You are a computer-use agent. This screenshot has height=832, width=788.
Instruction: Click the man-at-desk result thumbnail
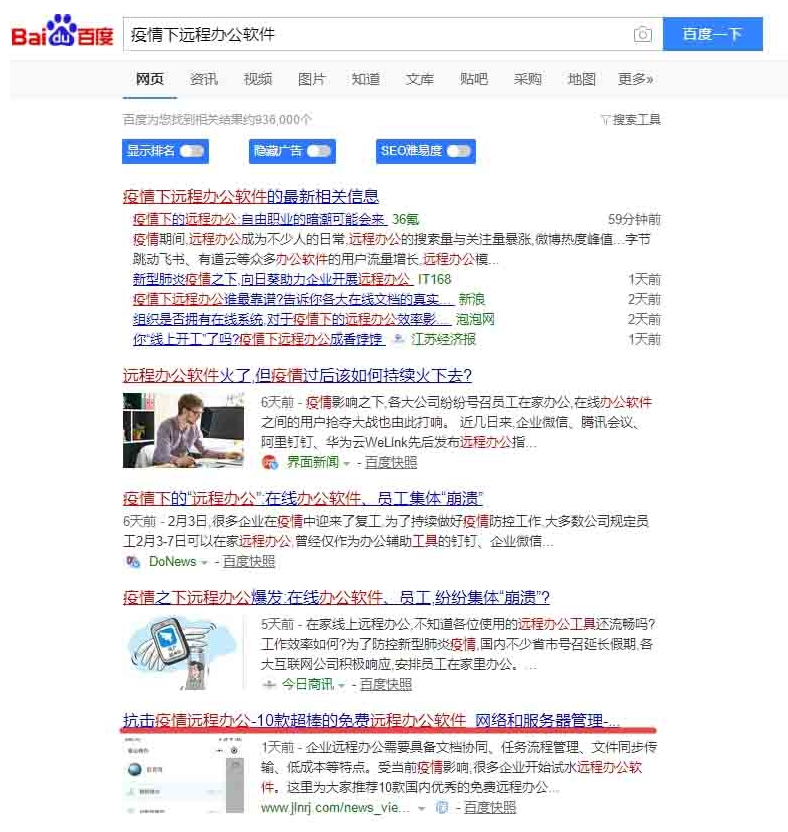coord(183,430)
